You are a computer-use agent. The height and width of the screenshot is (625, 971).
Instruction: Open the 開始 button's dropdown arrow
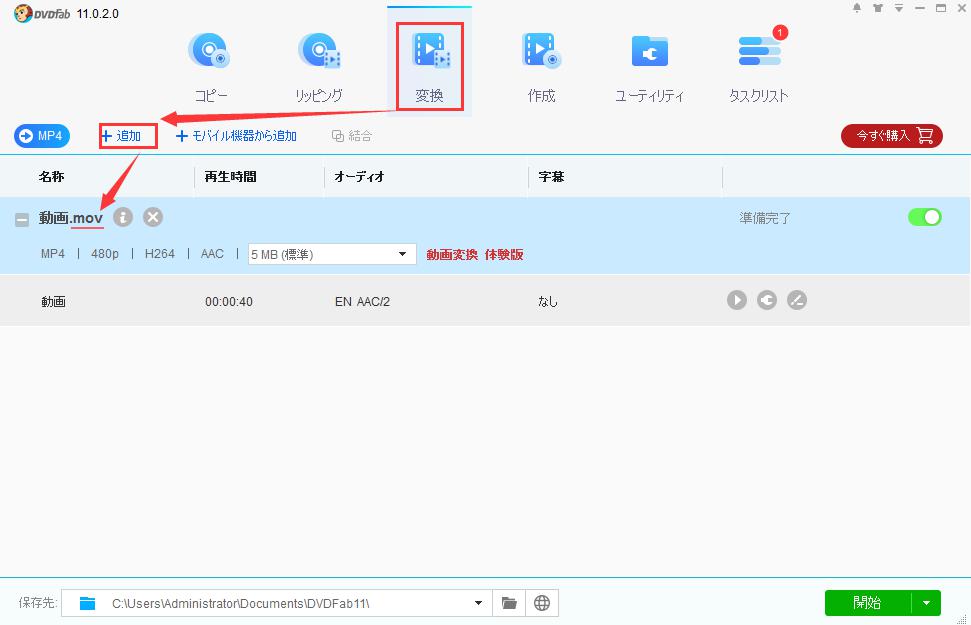click(926, 602)
